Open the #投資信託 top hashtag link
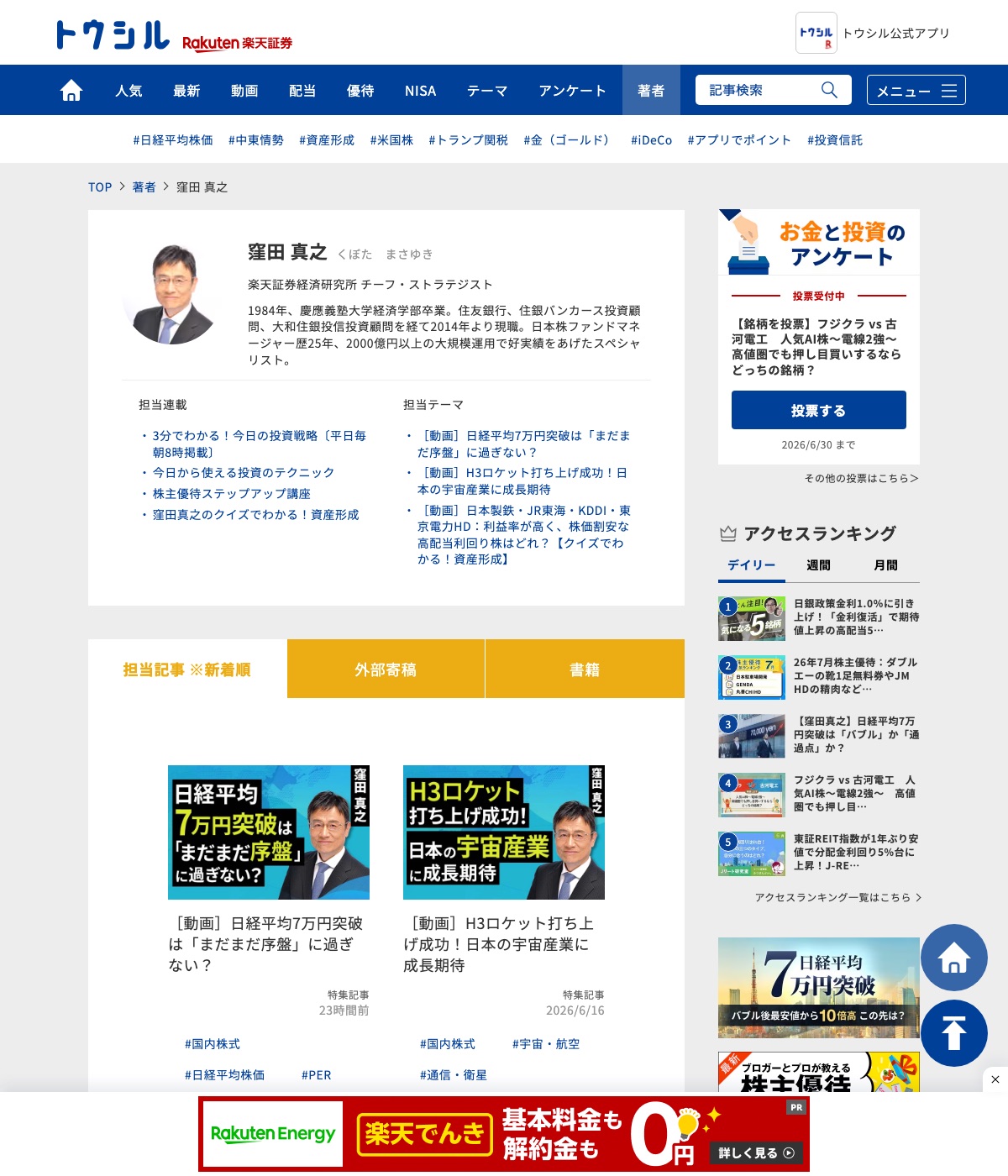This screenshot has width=1008, height=1176. [835, 140]
